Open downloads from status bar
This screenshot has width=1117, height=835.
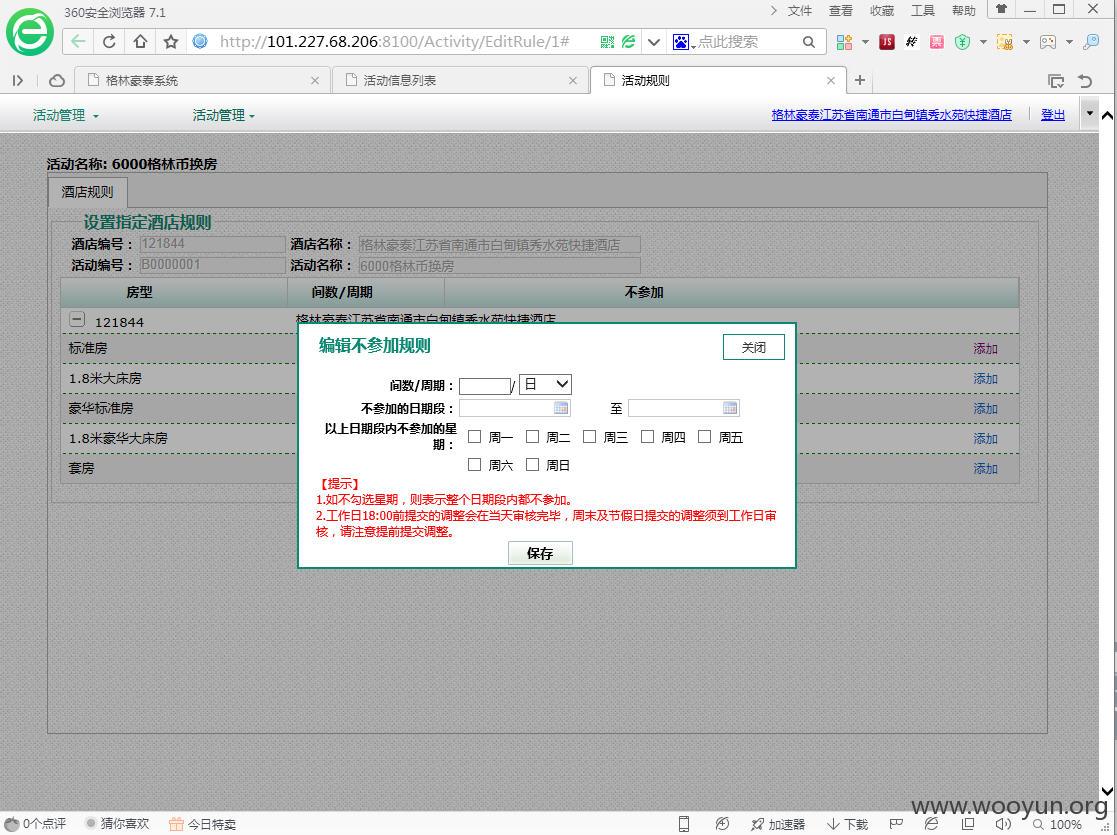[x=847, y=824]
